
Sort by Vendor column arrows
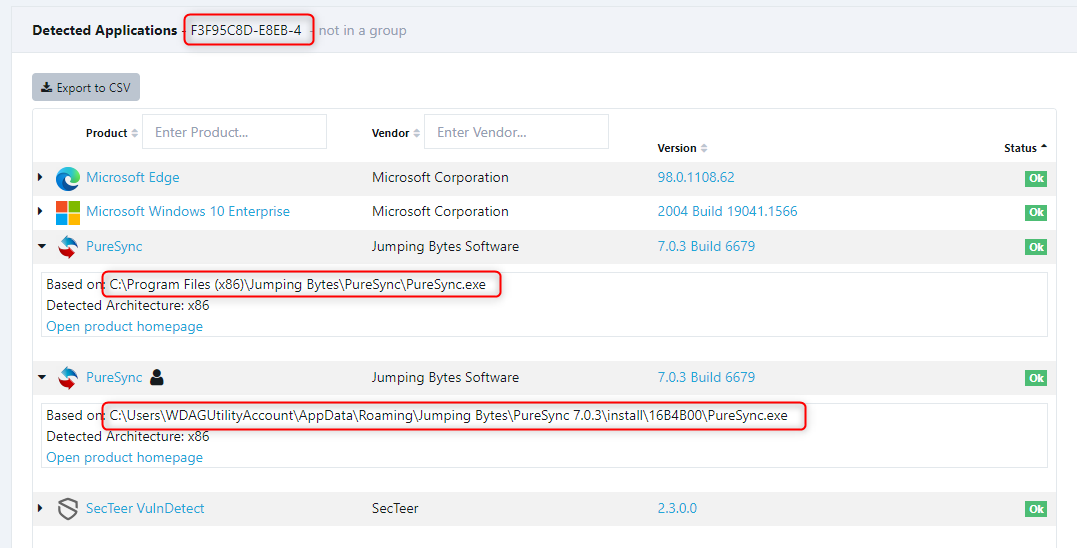pos(416,133)
